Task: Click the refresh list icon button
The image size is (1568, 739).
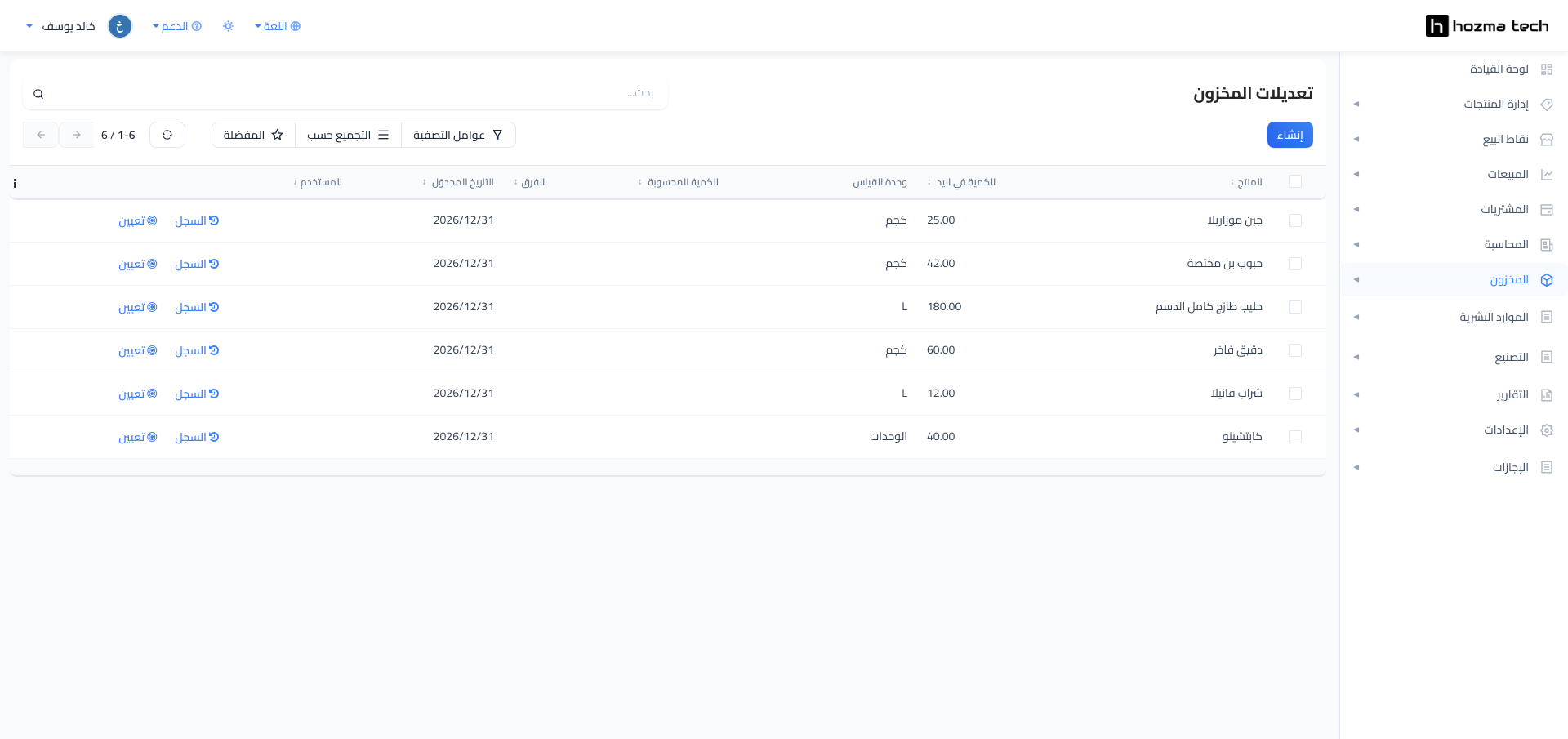Action: 167,135
